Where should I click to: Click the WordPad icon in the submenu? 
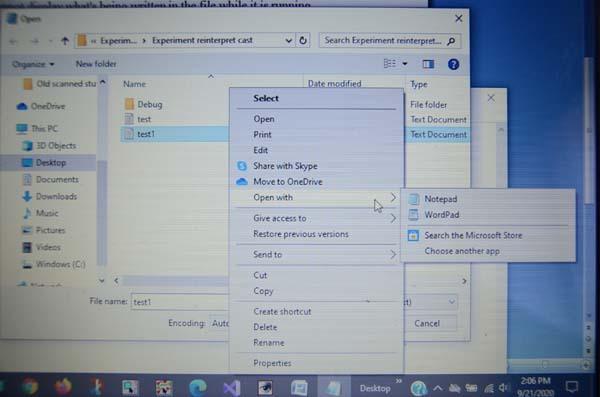(x=413, y=215)
